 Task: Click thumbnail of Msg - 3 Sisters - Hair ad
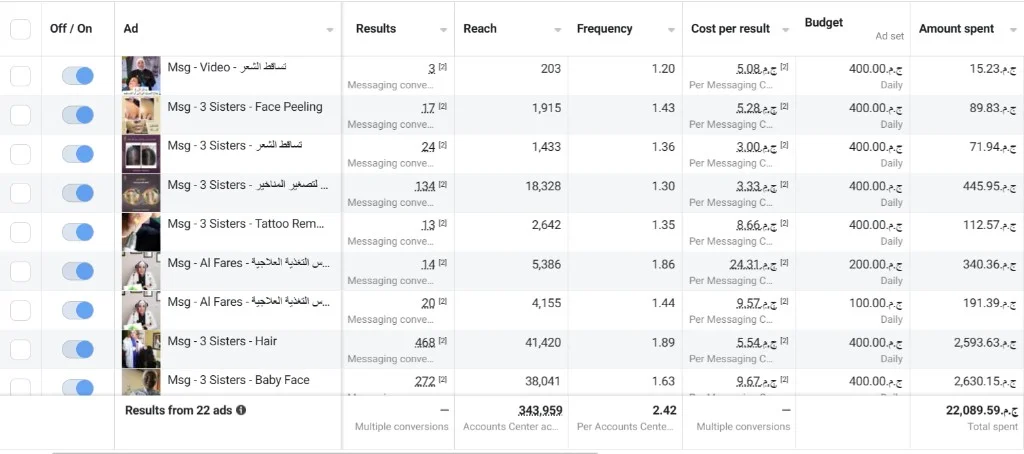tap(141, 349)
